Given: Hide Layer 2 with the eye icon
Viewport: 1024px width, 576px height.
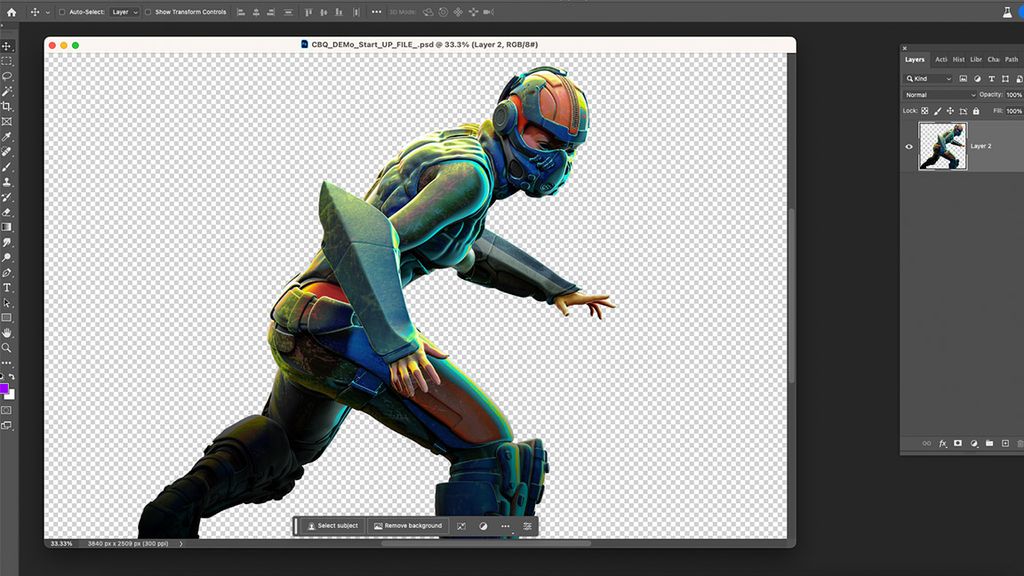Looking at the screenshot, I should (x=910, y=146).
